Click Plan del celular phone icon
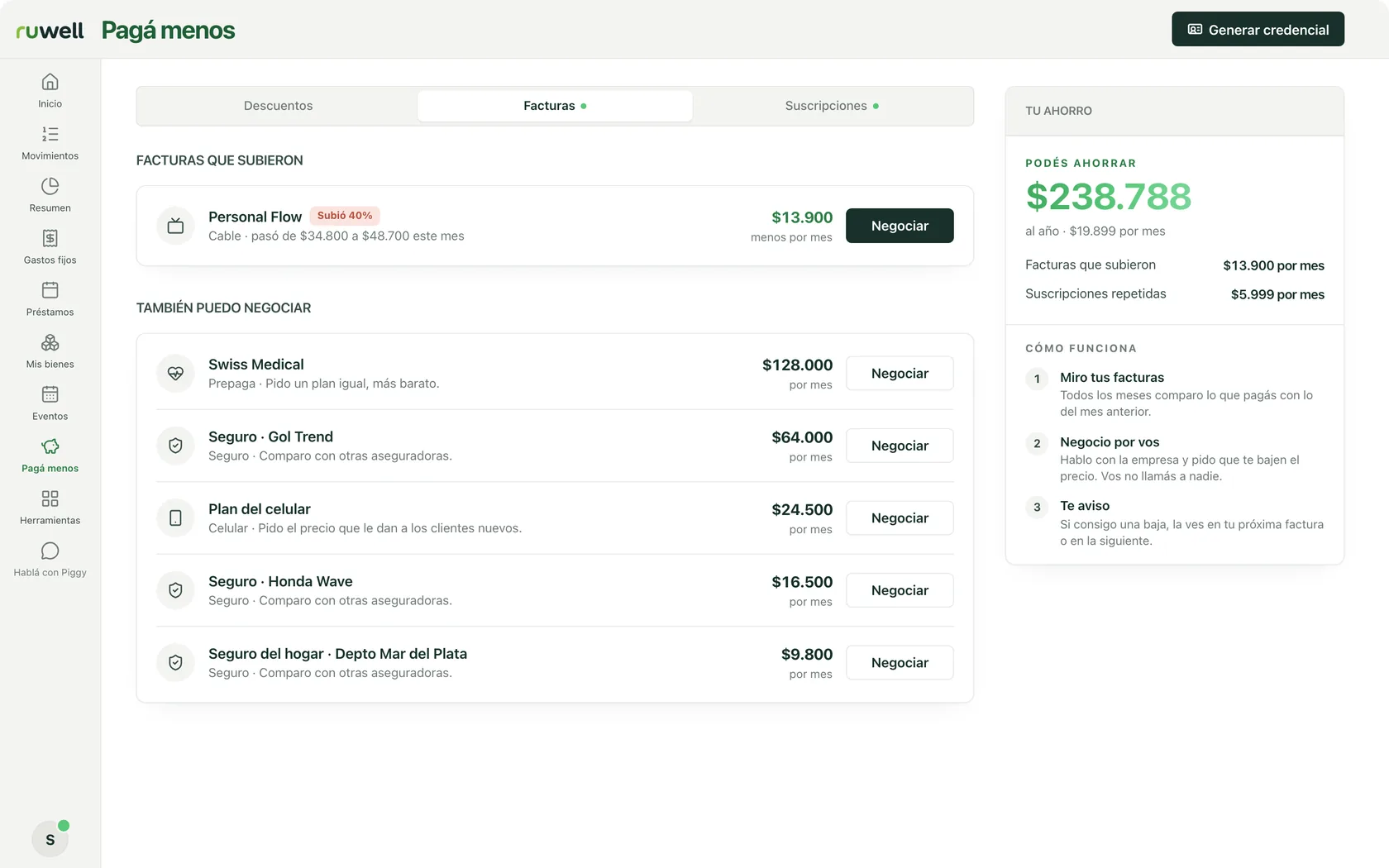This screenshot has width=1389, height=868. [x=175, y=518]
